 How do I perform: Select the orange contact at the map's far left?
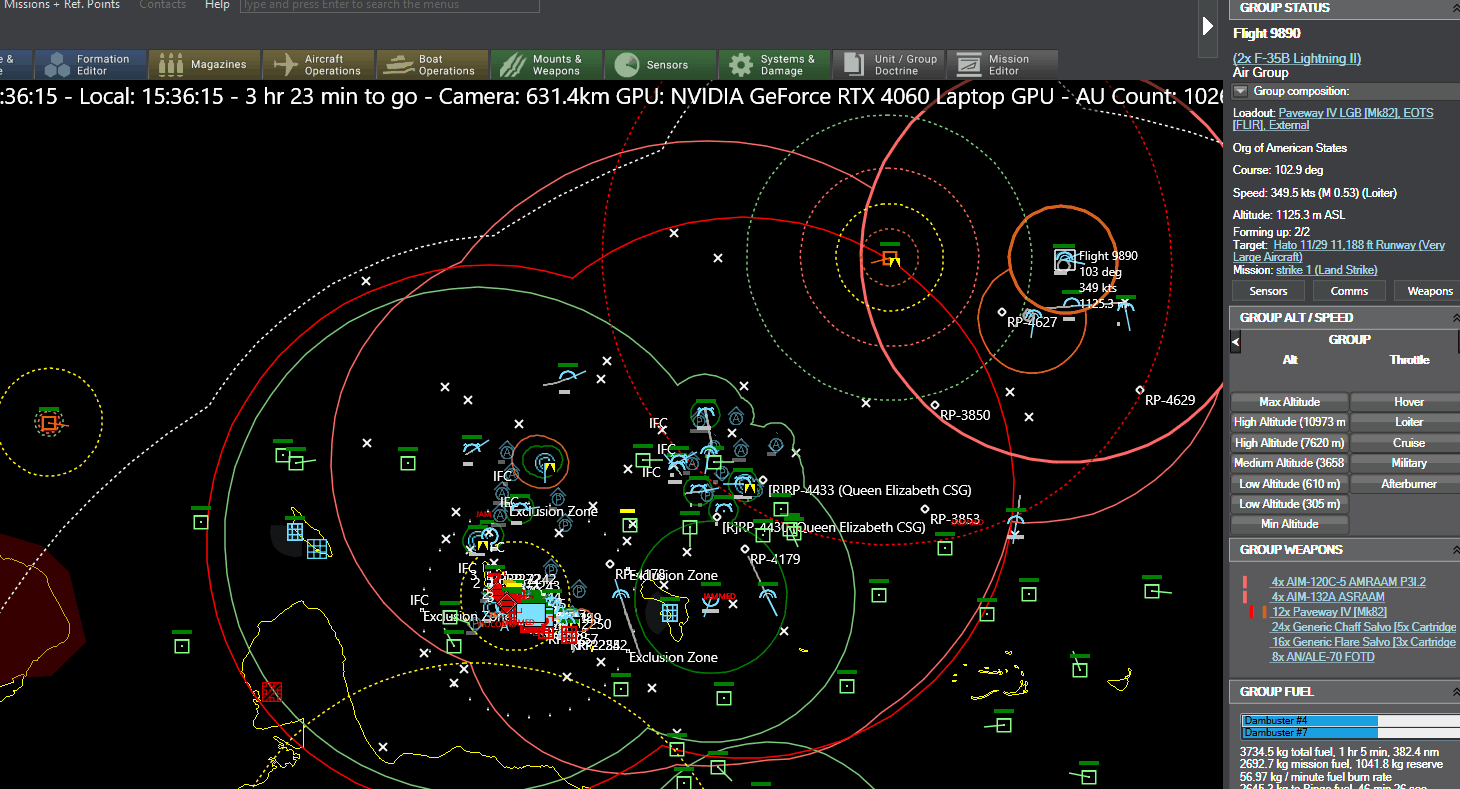(48, 423)
